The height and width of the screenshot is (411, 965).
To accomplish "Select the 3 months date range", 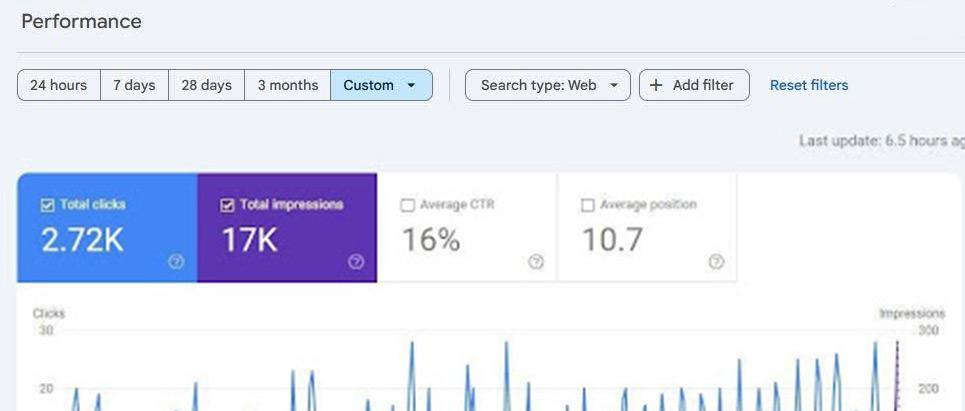I will click(x=288, y=86).
